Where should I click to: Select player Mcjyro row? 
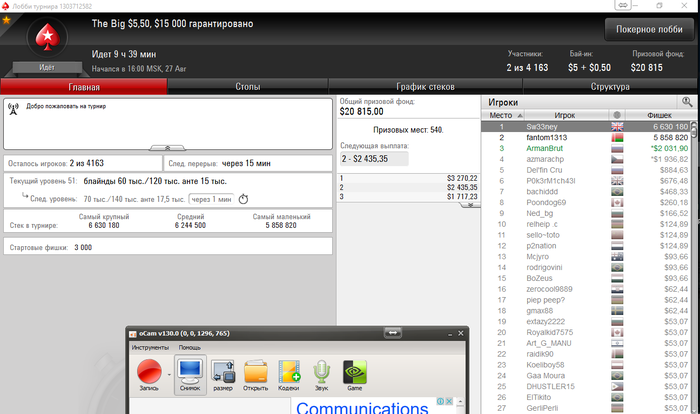click(586, 257)
